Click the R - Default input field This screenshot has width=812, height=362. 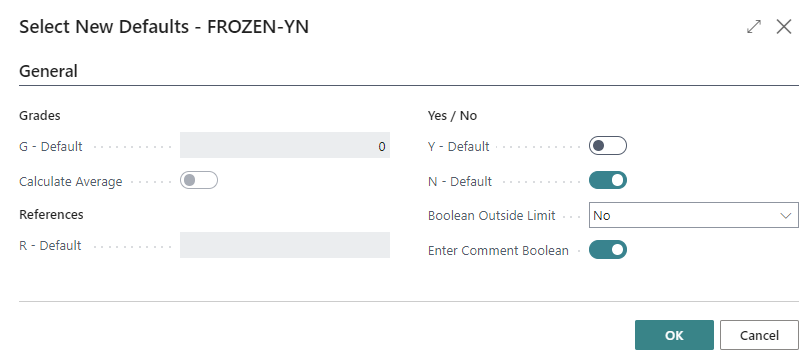[x=285, y=245]
